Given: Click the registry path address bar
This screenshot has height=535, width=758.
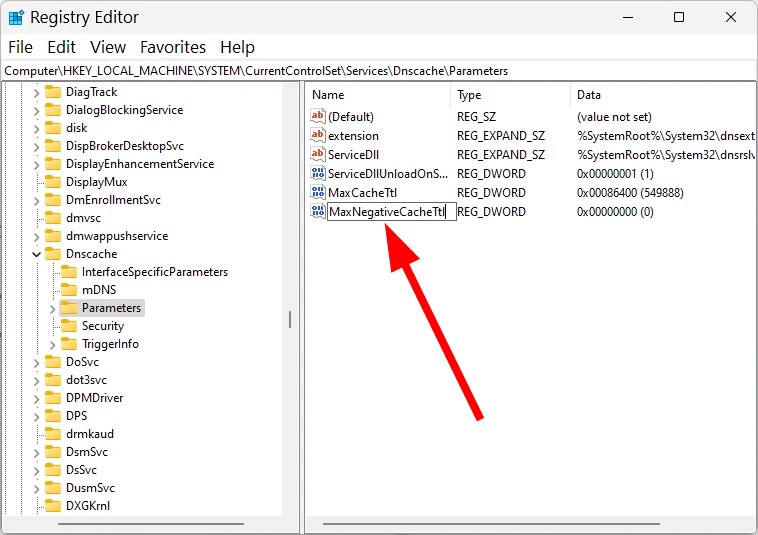Looking at the screenshot, I should pos(379,71).
